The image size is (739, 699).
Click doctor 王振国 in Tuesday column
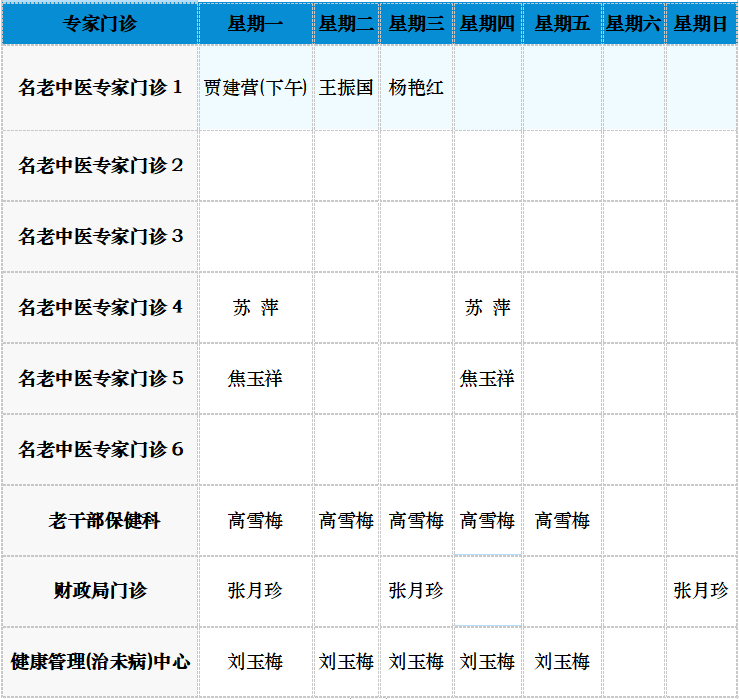[x=346, y=88]
